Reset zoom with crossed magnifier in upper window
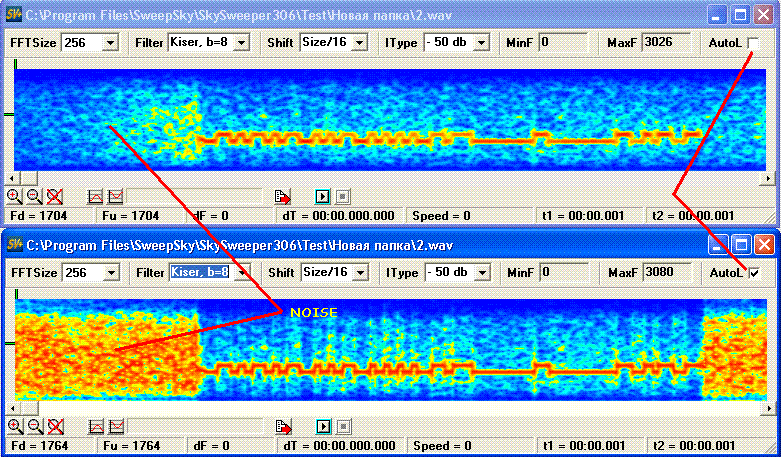The width and height of the screenshot is (781, 457). tap(54, 196)
